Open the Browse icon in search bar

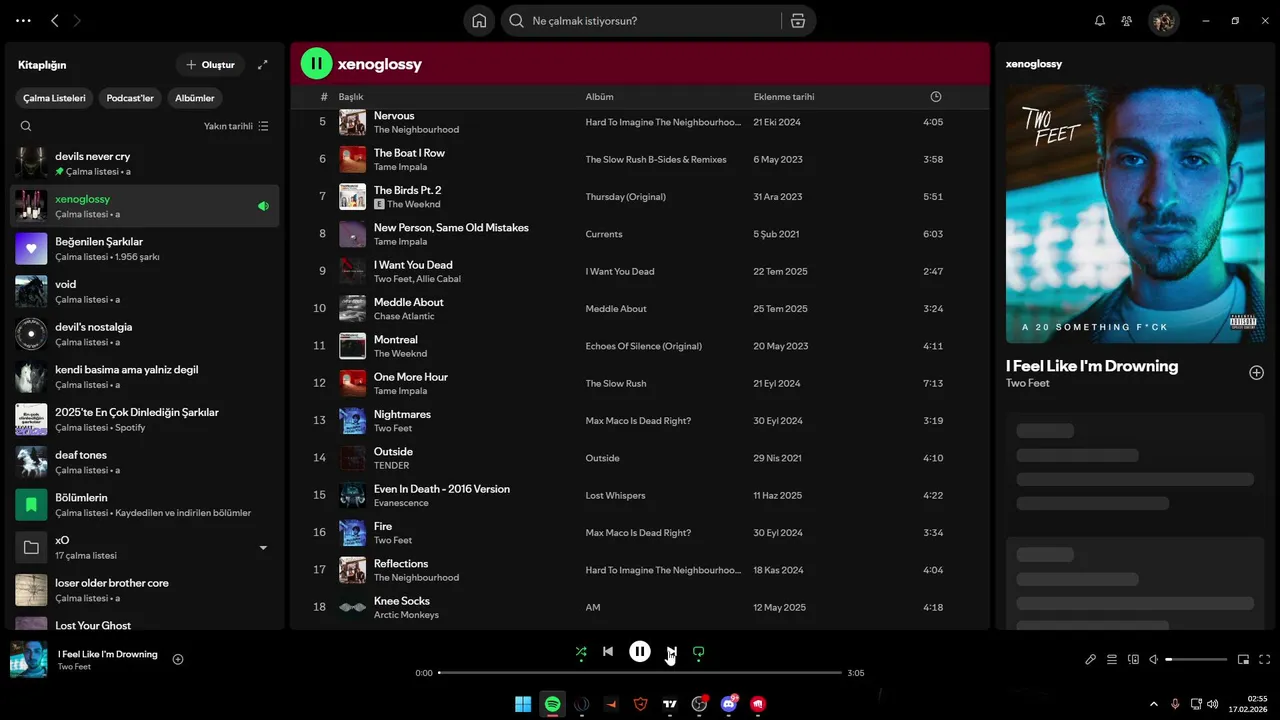point(798,21)
